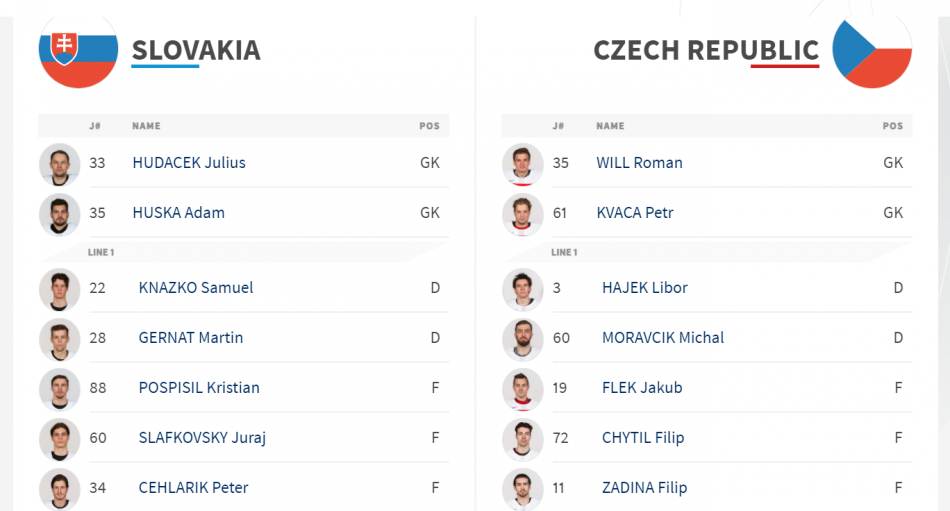Select HAJEK Libor name link
The image size is (950, 511).
click(645, 288)
